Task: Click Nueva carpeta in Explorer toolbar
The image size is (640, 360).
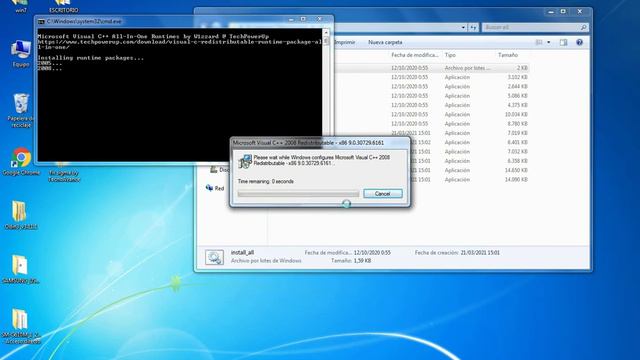Action: click(385, 42)
